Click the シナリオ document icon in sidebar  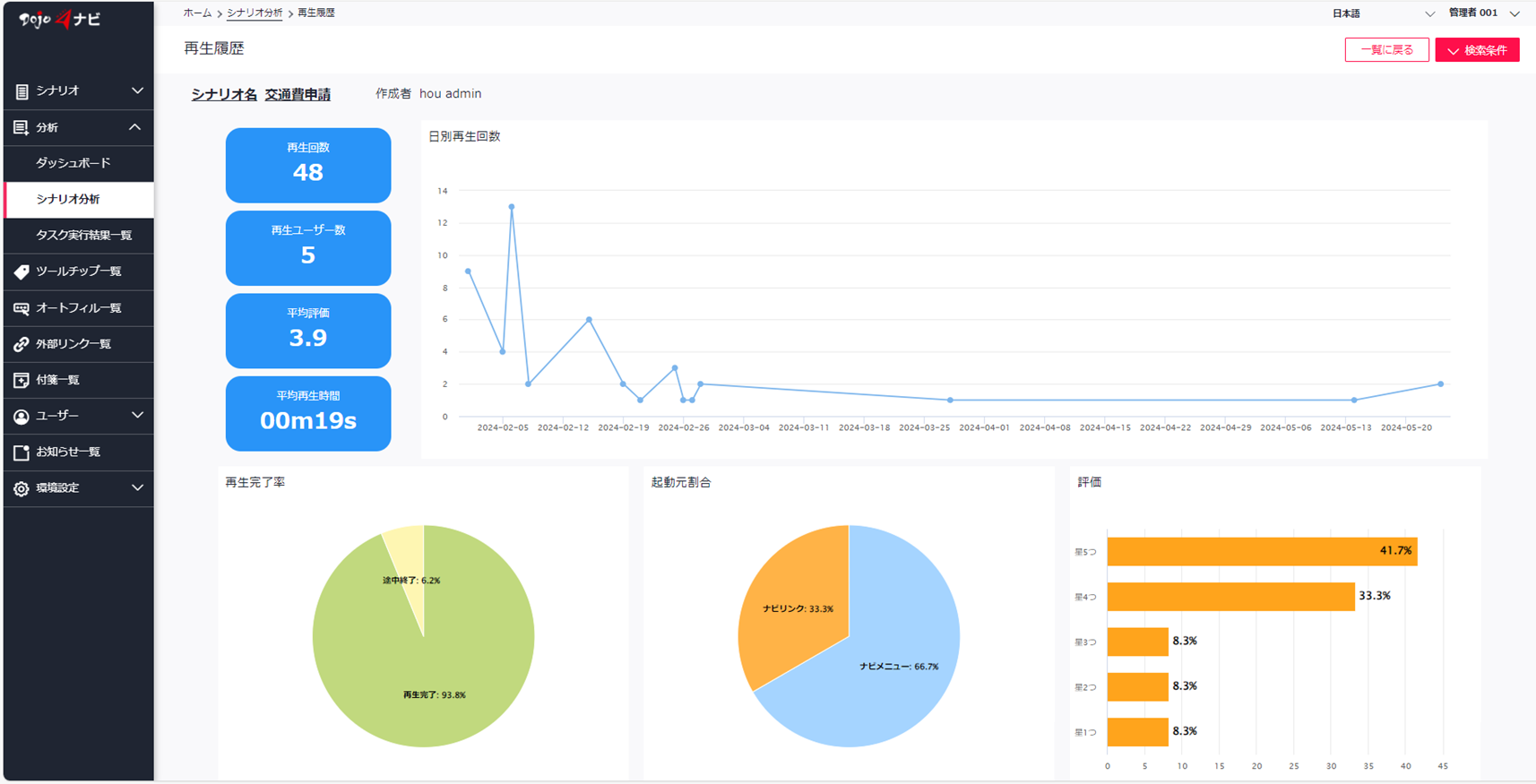pyautogui.click(x=22, y=91)
